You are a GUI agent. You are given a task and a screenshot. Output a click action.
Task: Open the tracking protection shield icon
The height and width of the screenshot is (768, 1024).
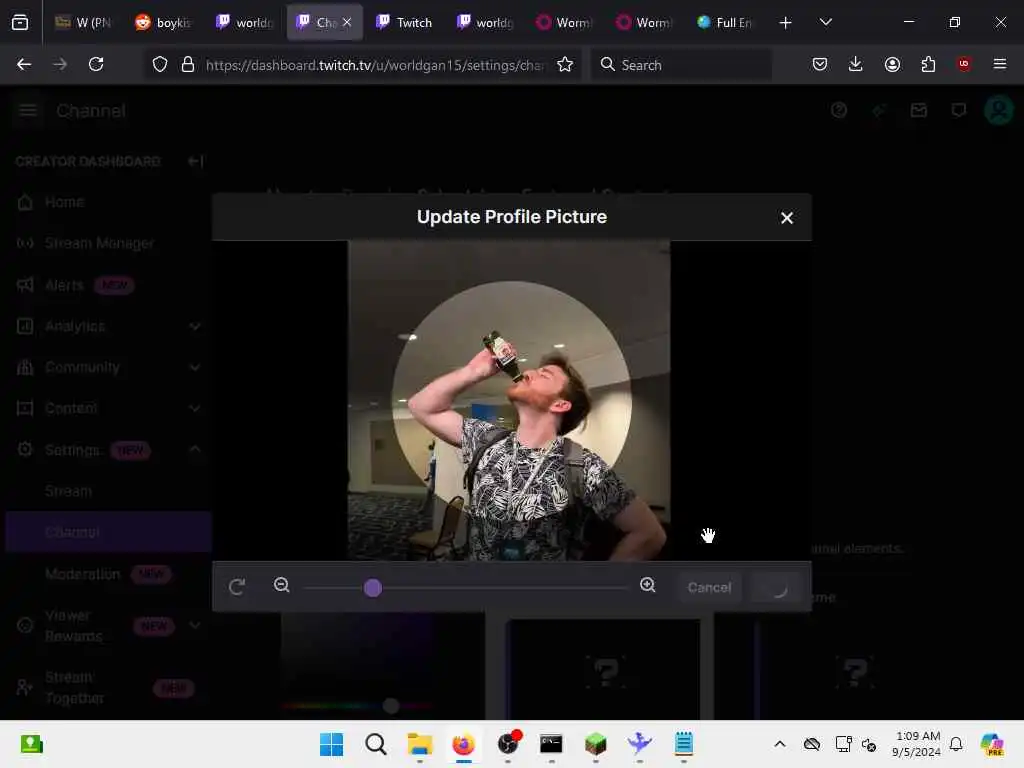click(x=160, y=64)
